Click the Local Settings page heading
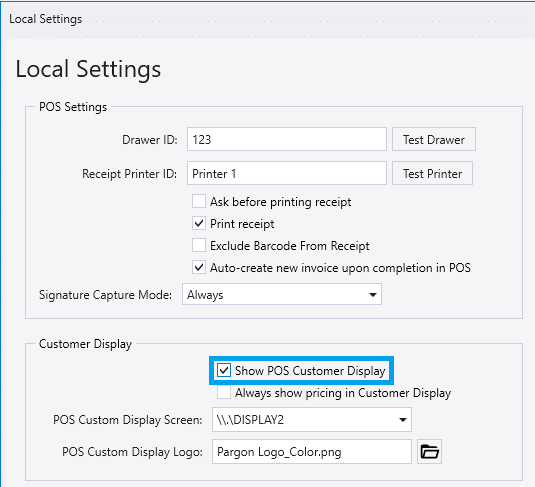The height and width of the screenshot is (487, 535). (x=88, y=69)
